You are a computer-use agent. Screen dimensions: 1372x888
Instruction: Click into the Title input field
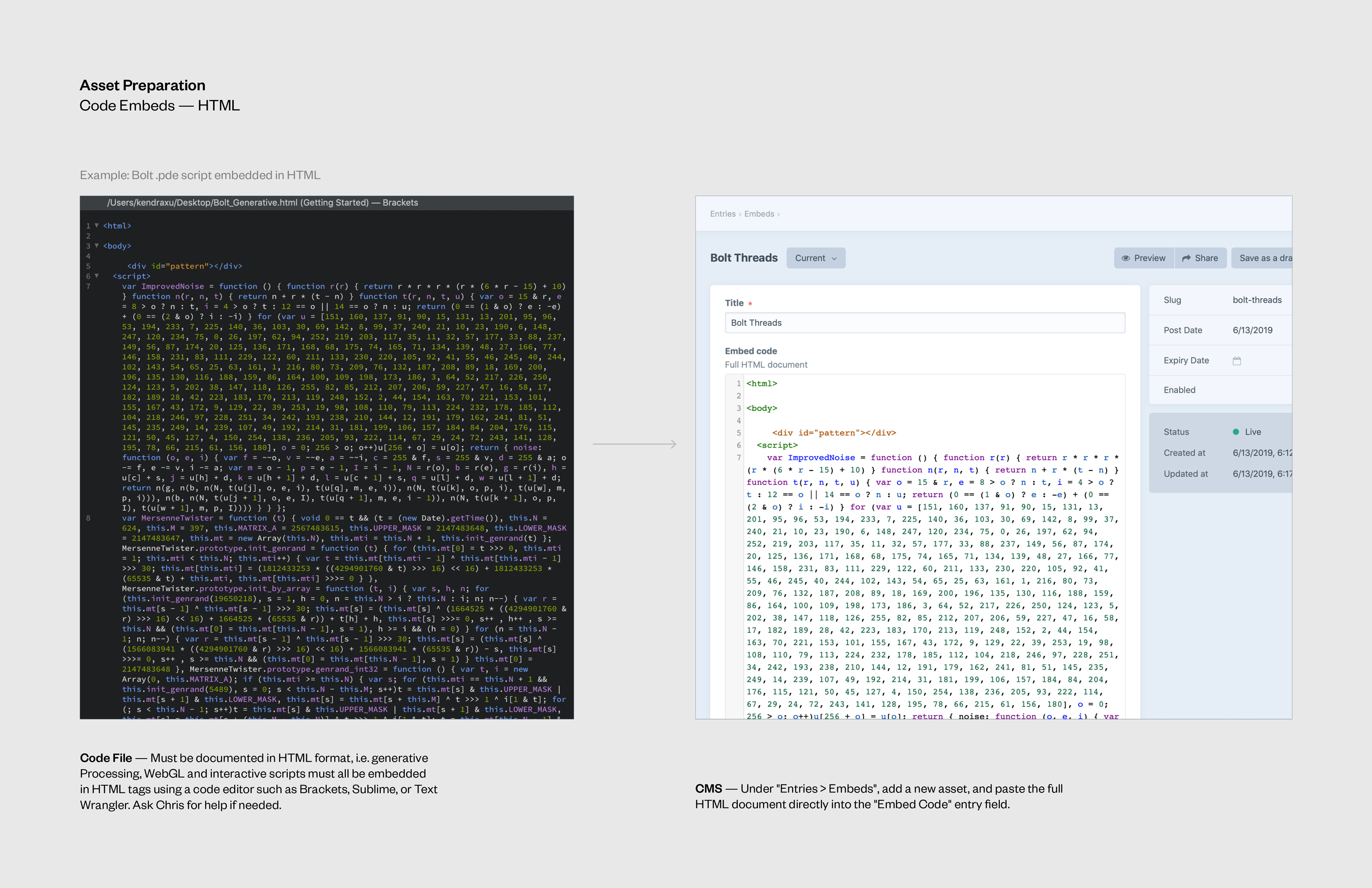[x=924, y=323]
